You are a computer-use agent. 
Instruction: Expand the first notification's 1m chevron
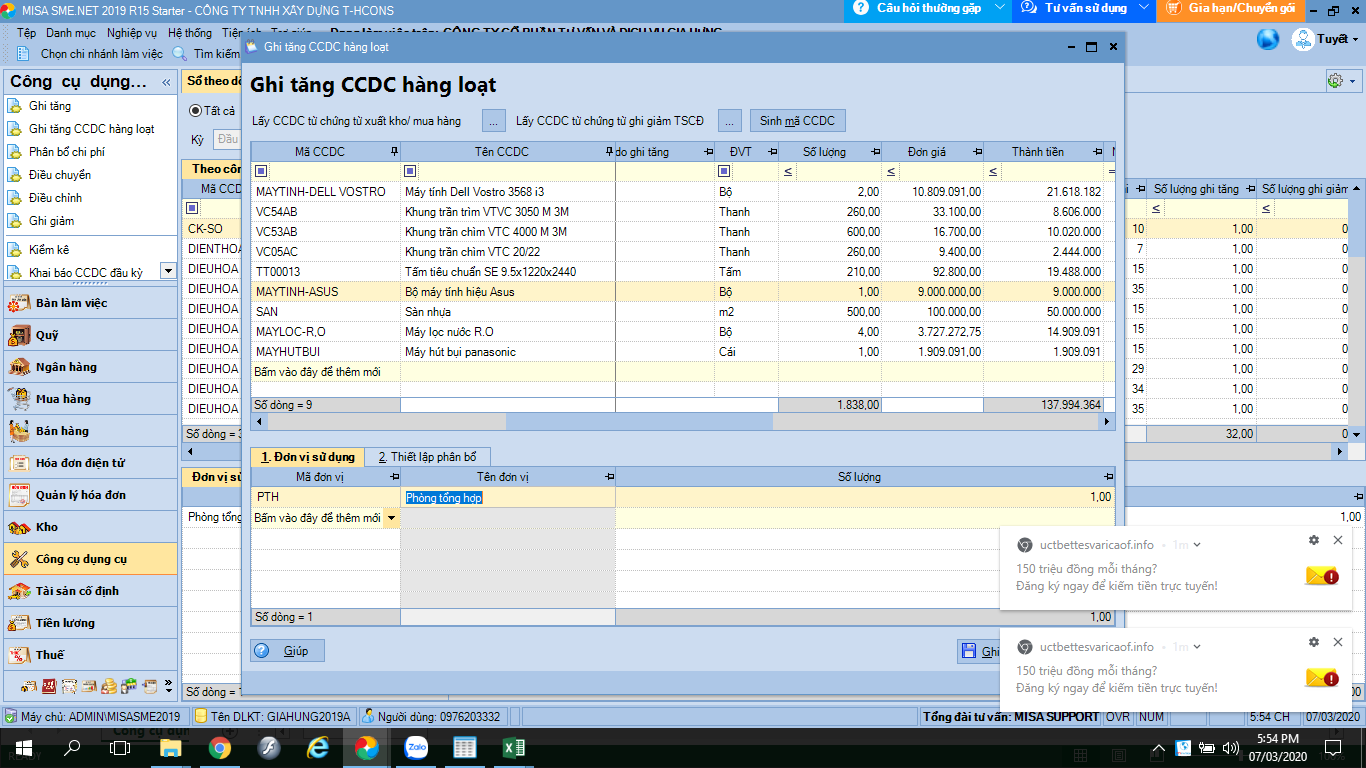(1197, 545)
